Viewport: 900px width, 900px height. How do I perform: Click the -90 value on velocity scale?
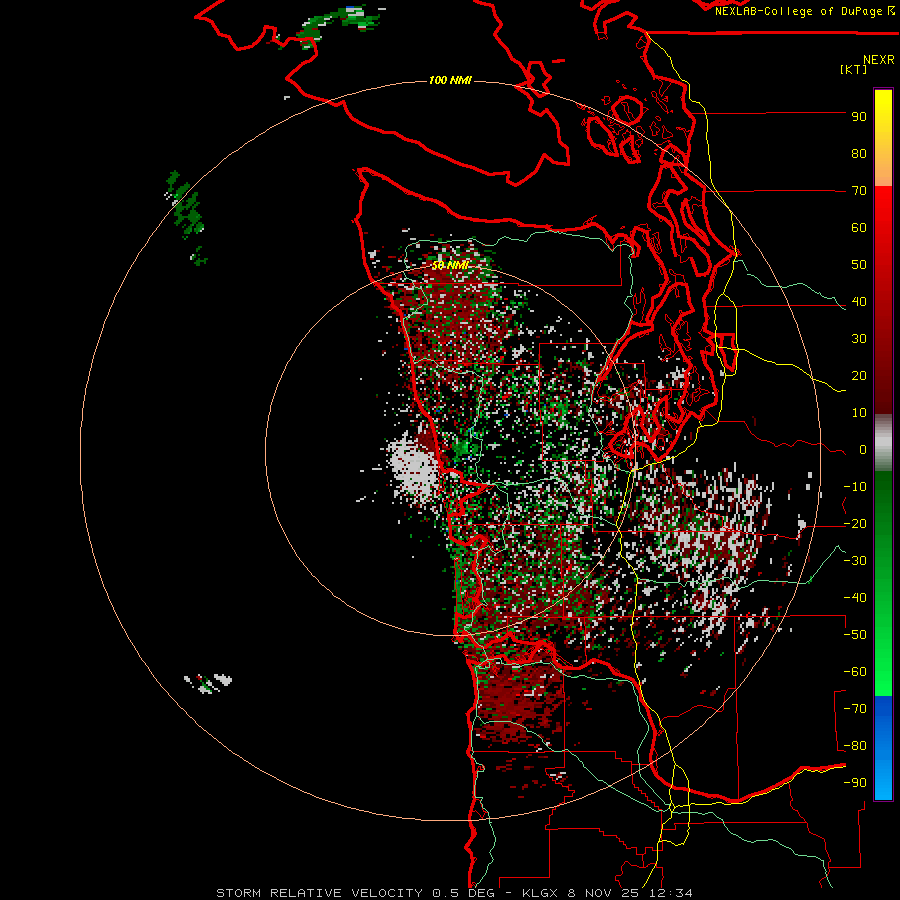[855, 783]
